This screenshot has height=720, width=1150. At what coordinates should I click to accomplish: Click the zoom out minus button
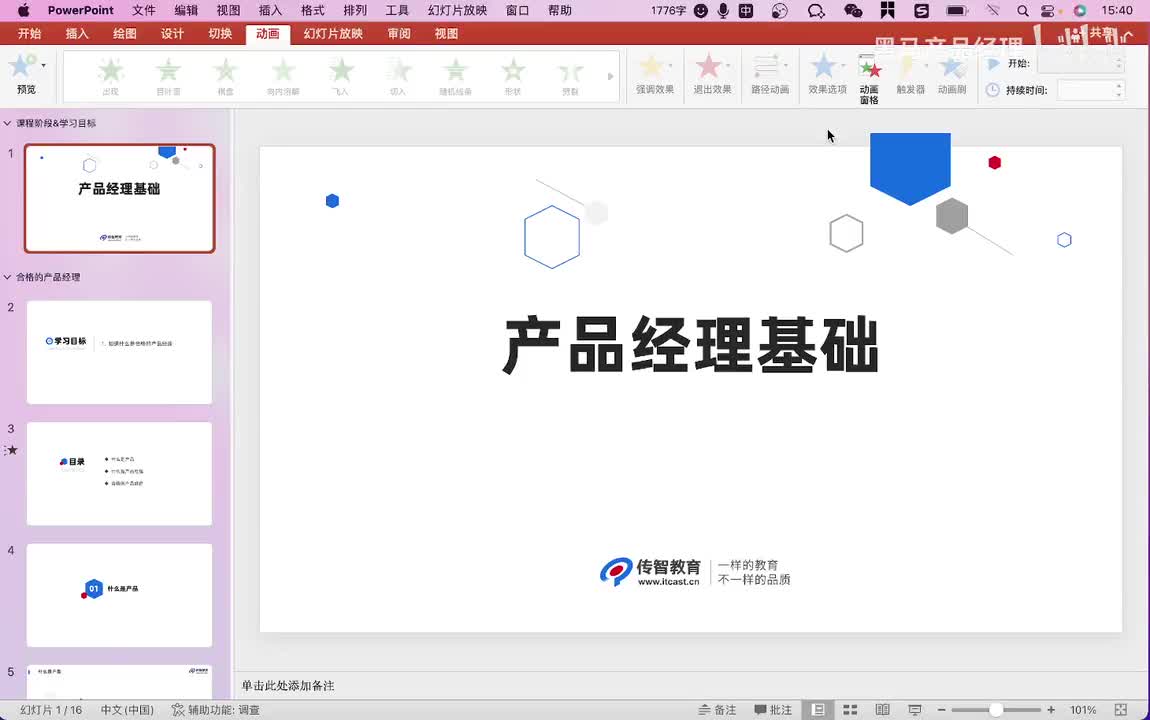pyautogui.click(x=942, y=710)
